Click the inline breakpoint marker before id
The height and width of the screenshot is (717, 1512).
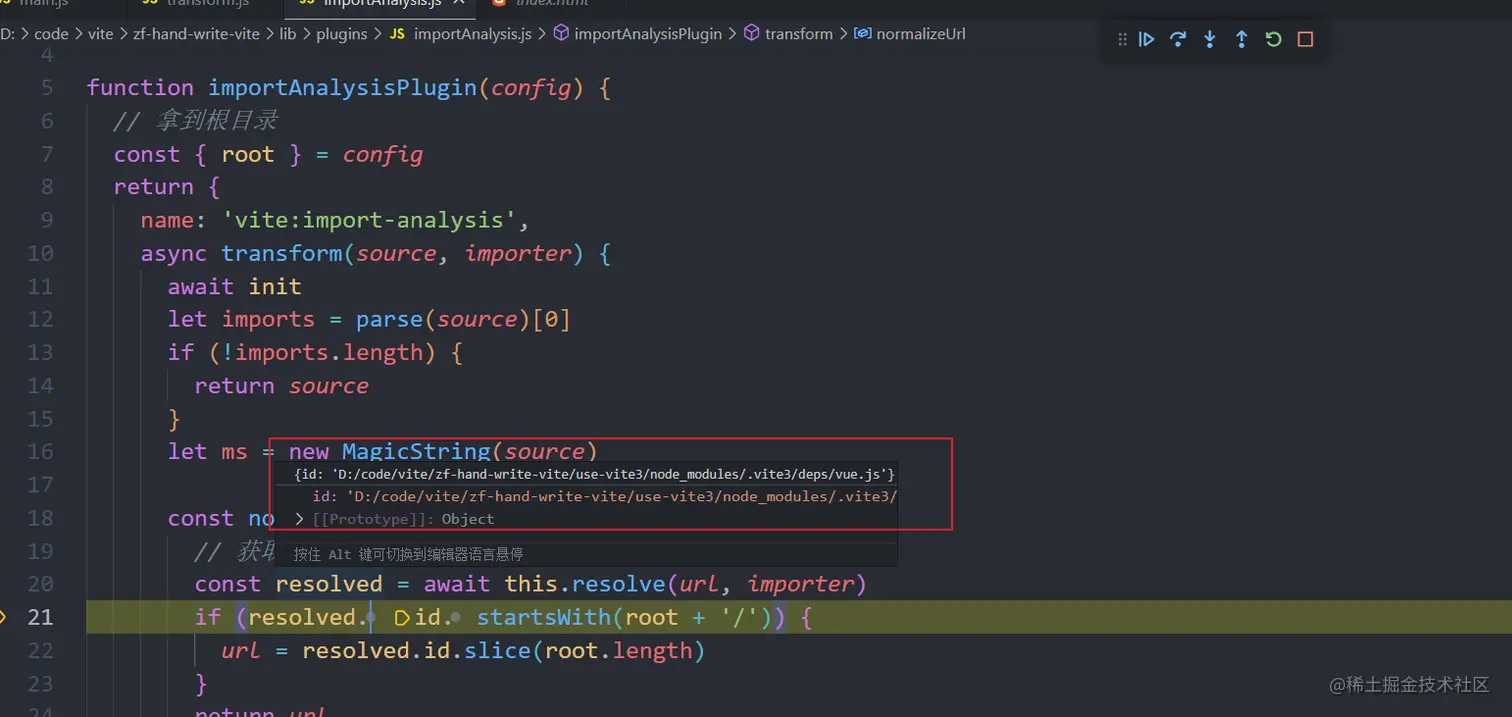402,618
